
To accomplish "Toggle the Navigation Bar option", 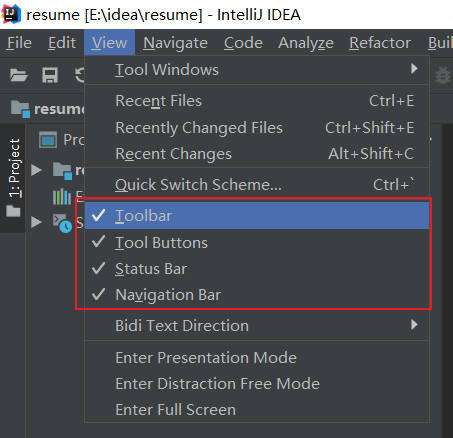I will point(257,295).
